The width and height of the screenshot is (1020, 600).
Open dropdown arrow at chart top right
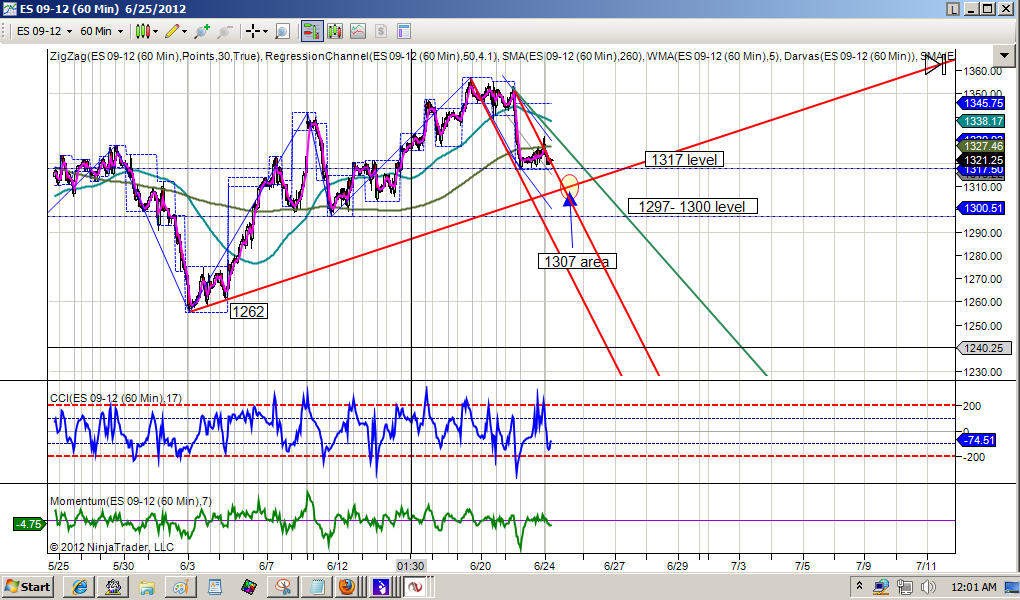(1004, 56)
